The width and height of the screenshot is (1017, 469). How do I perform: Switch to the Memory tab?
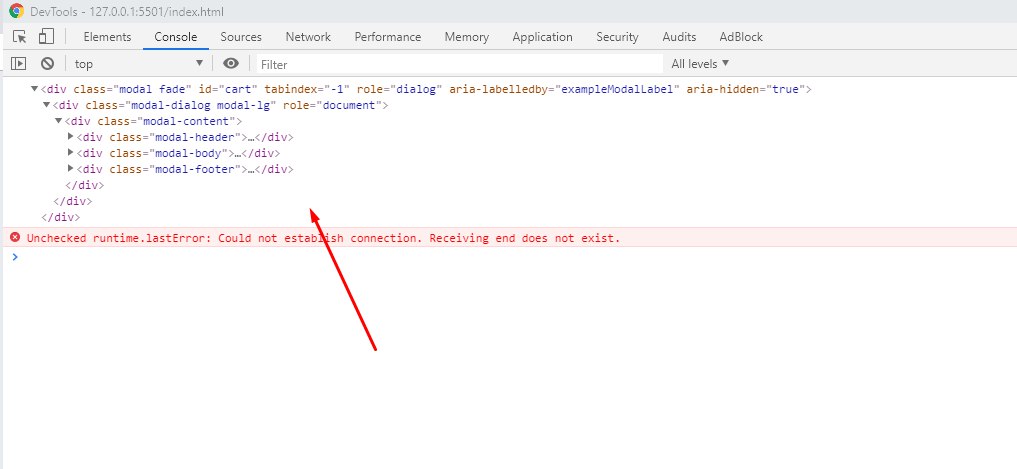(466, 37)
